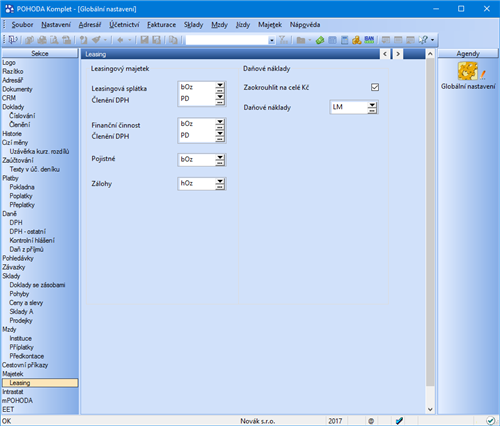Open the Nápověda menu
Viewport: 500px width, 426px height.
pyautogui.click(x=305, y=25)
